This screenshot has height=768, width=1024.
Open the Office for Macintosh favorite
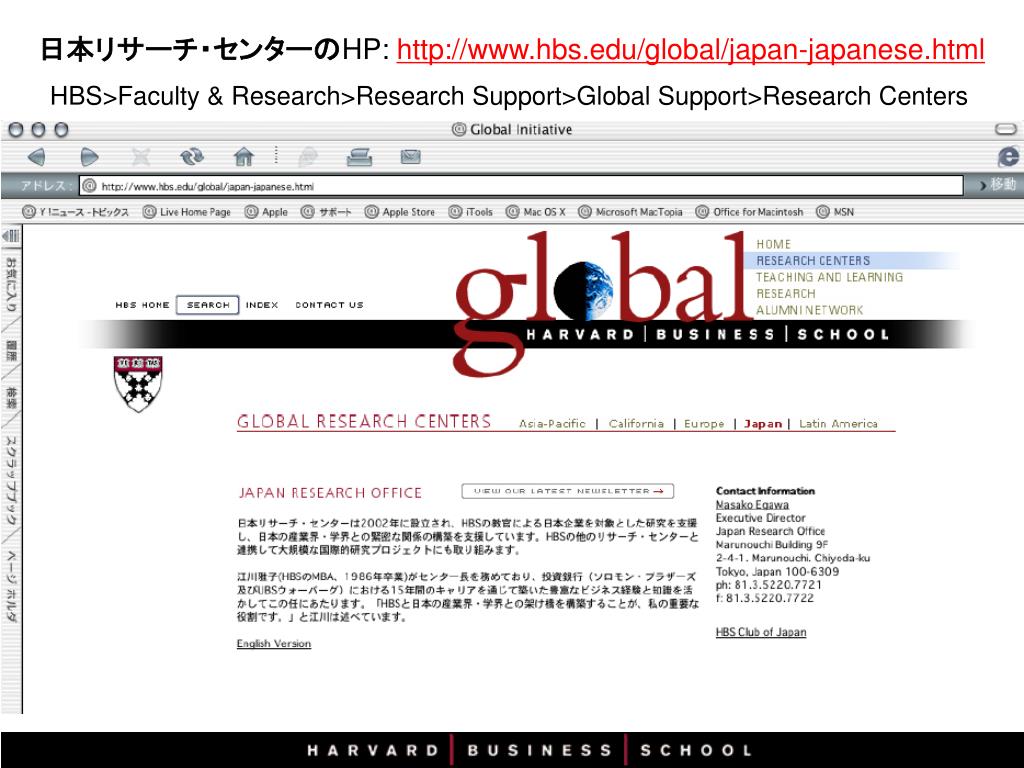[750, 212]
